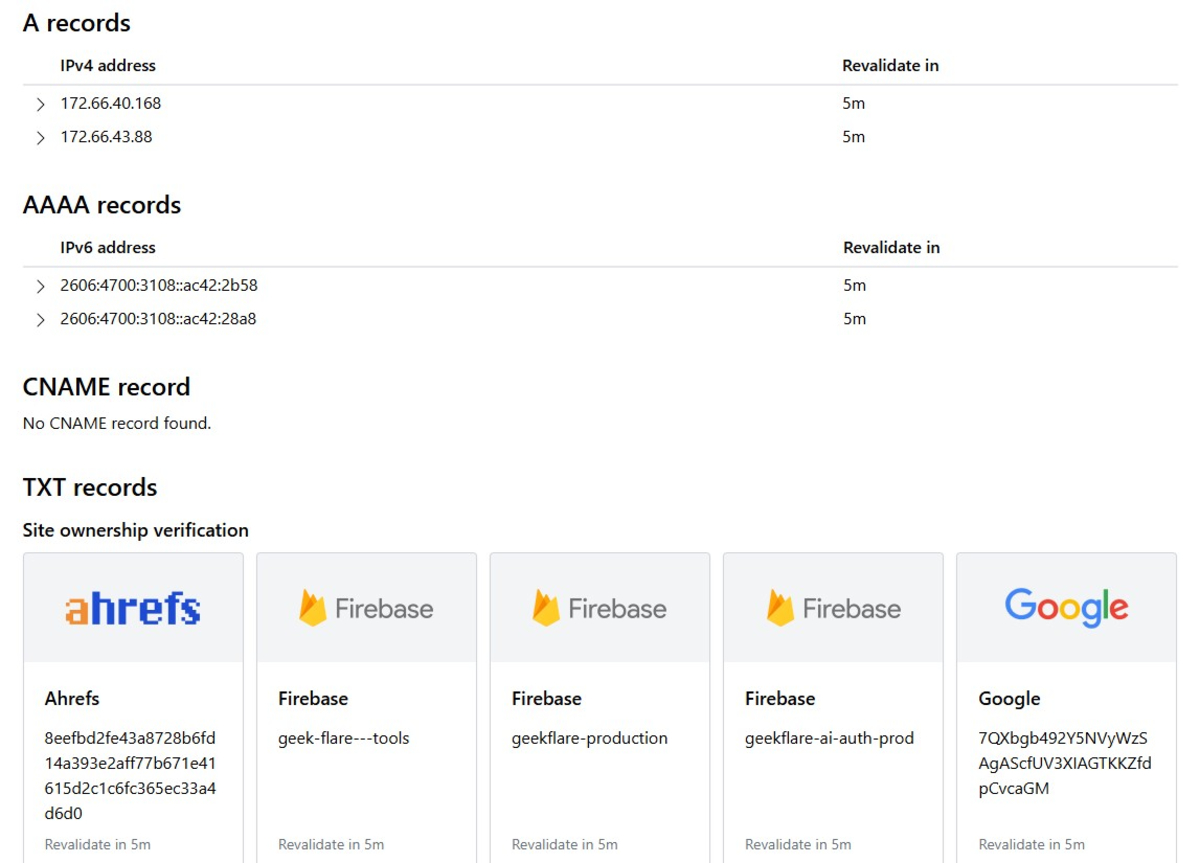The image size is (1200, 863).
Task: Click the 5m value for 172.66.40.168
Action: click(854, 103)
